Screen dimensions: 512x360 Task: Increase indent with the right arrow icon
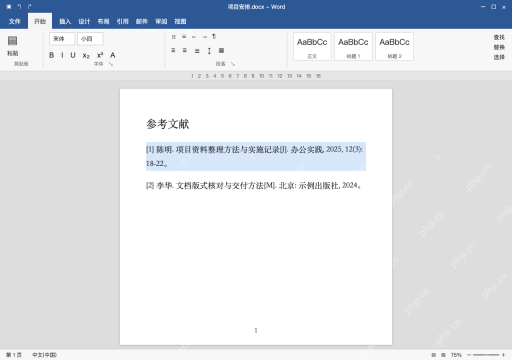point(205,37)
